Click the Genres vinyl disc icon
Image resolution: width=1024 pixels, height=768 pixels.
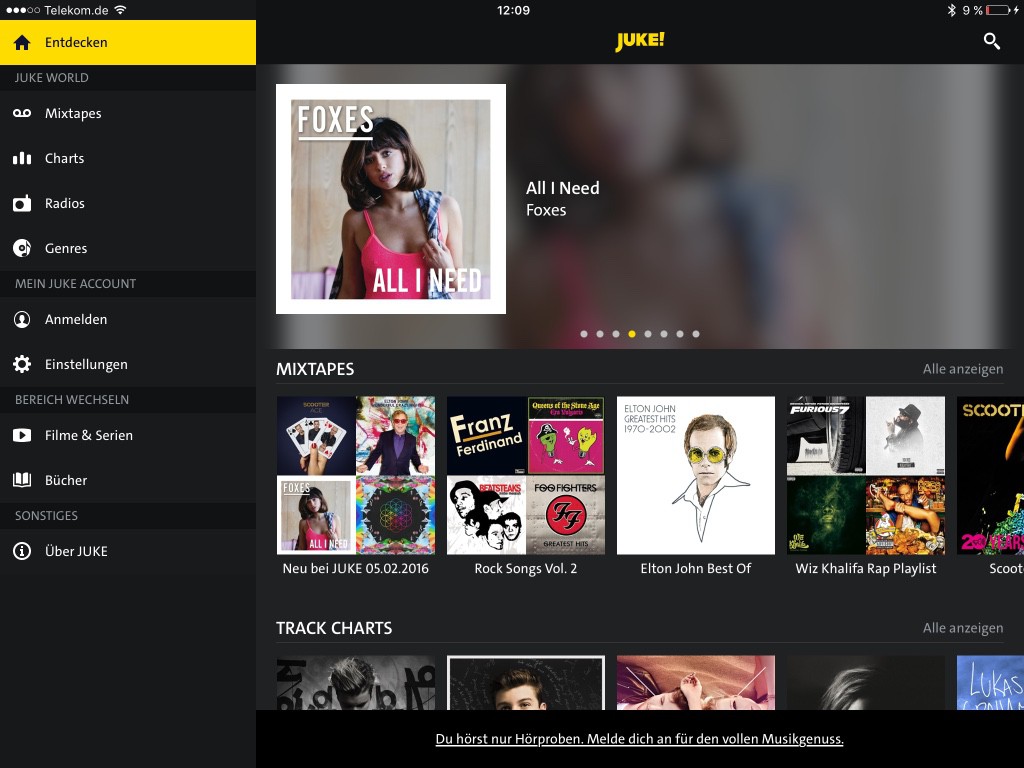click(x=22, y=248)
